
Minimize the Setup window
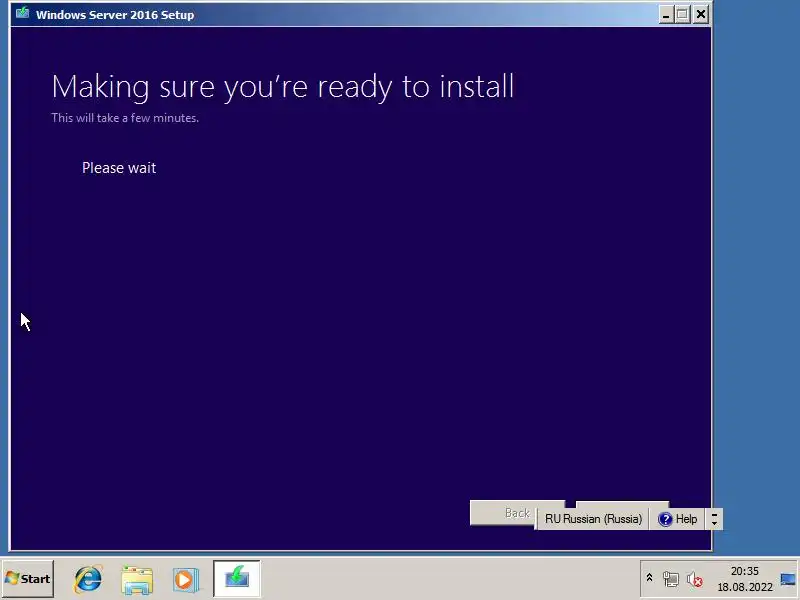pos(665,14)
